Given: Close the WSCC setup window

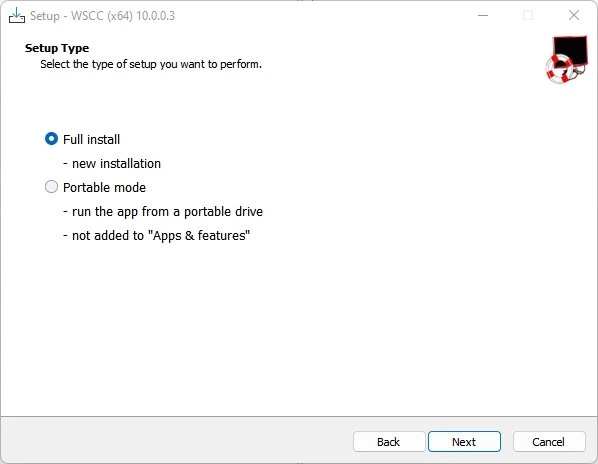Looking at the screenshot, I should (x=574, y=16).
